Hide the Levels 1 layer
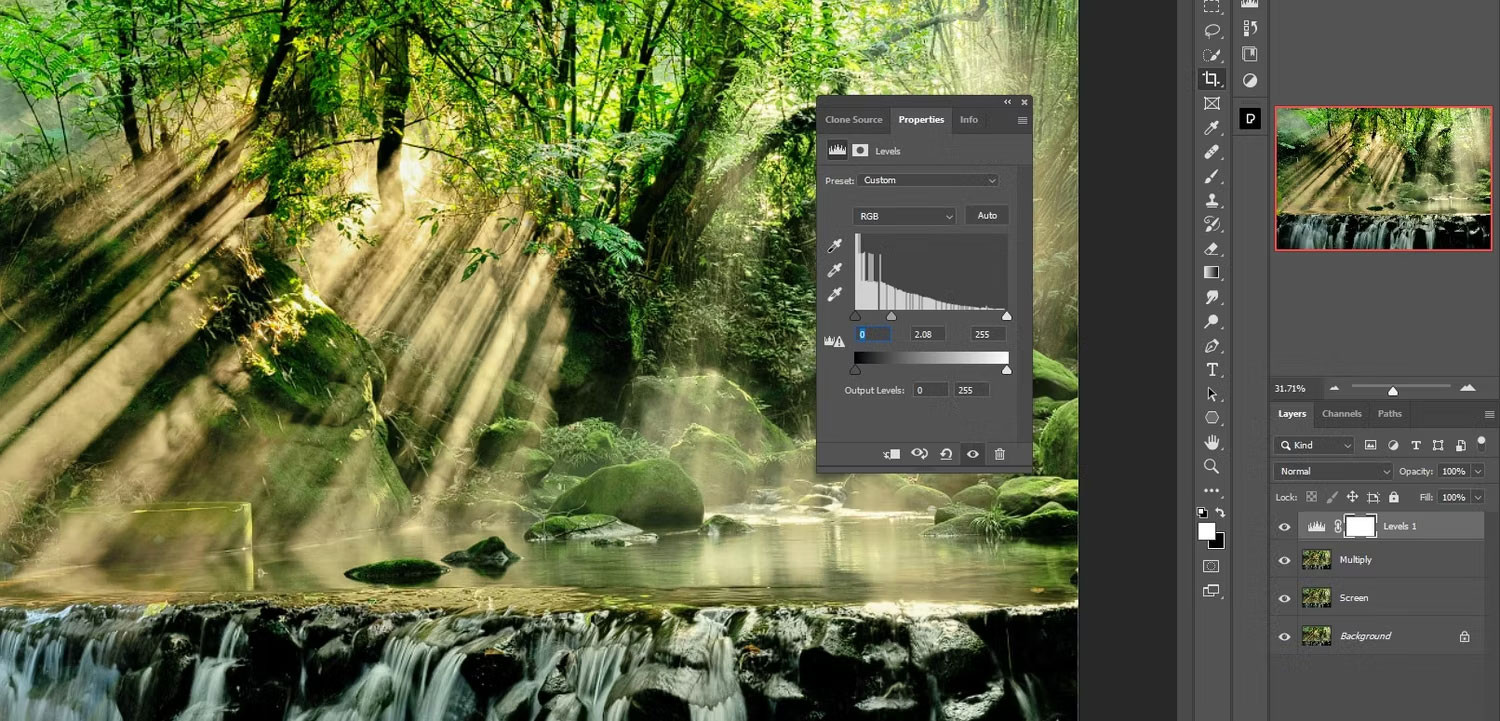 [1285, 527]
